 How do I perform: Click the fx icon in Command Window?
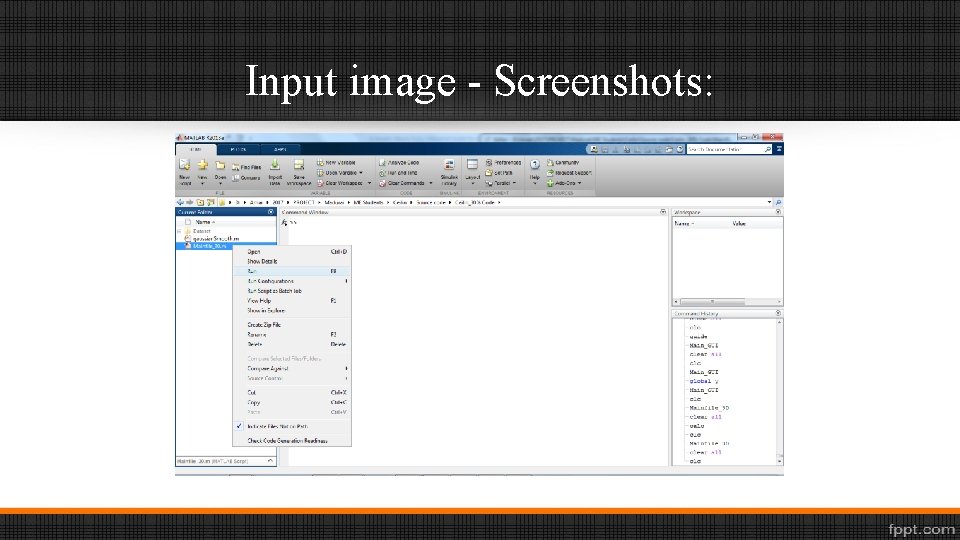[x=284, y=223]
